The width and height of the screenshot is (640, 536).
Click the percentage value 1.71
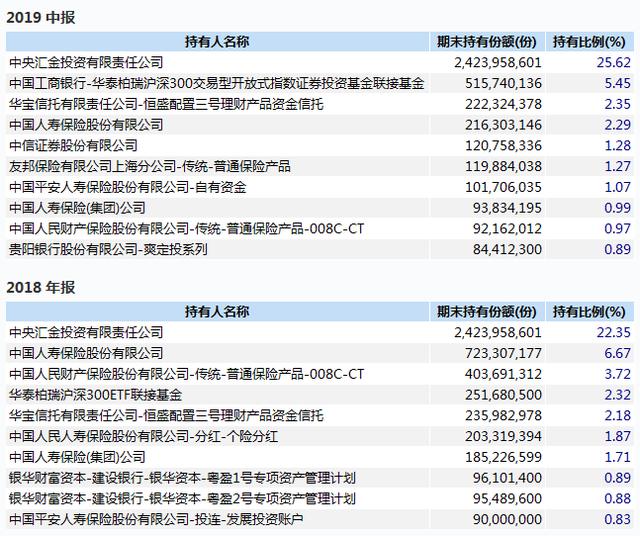click(x=618, y=458)
